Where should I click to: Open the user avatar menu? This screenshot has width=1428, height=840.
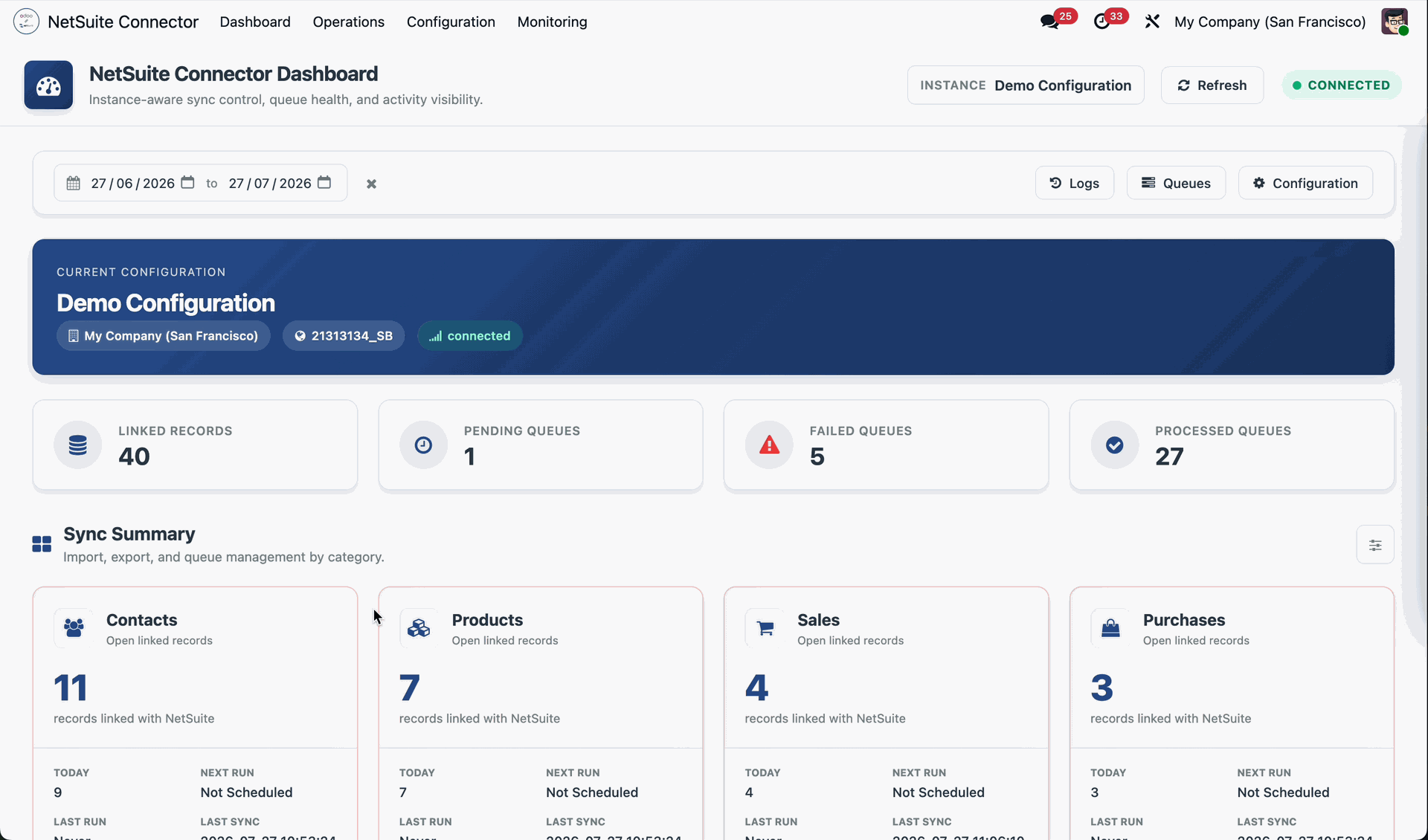tap(1395, 22)
